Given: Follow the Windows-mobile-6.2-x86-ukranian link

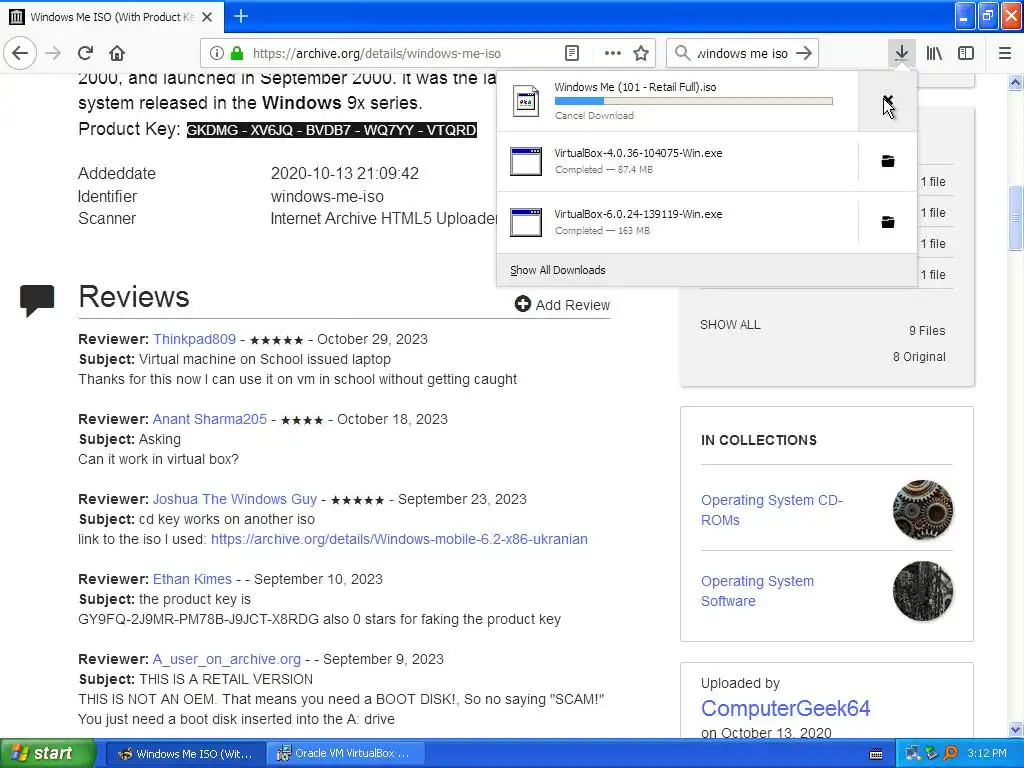Looking at the screenshot, I should 399,539.
